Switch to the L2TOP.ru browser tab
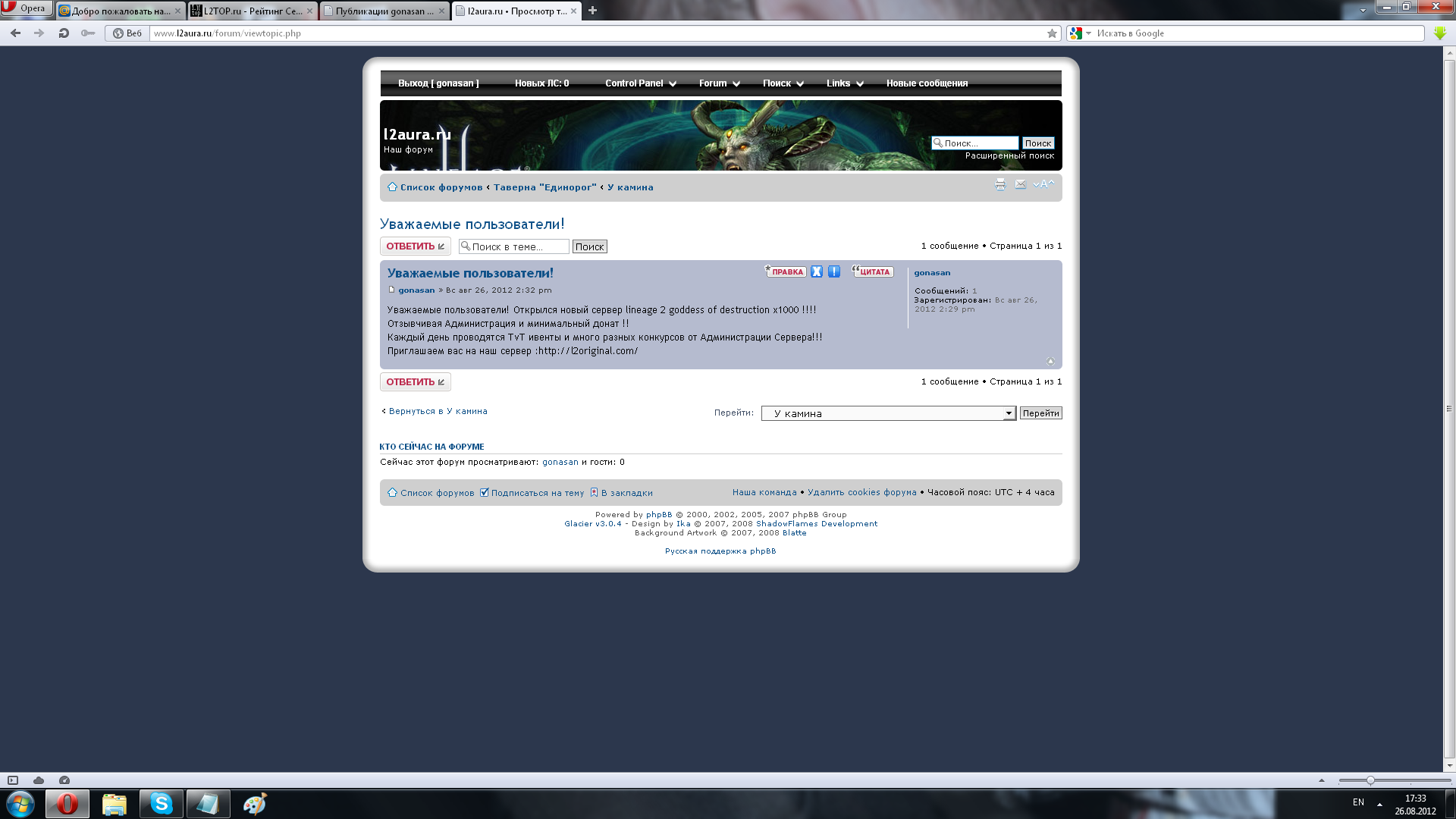 [251, 11]
